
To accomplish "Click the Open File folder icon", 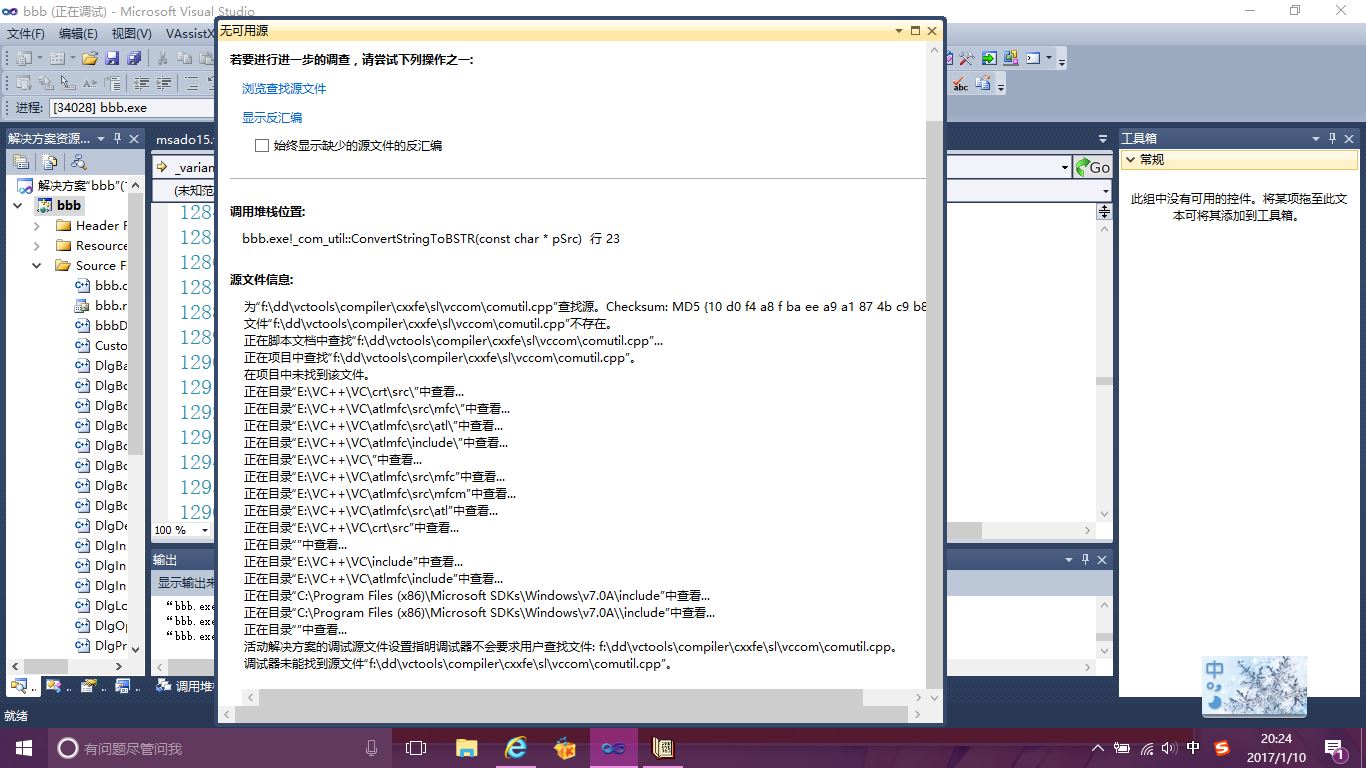I will coord(90,58).
